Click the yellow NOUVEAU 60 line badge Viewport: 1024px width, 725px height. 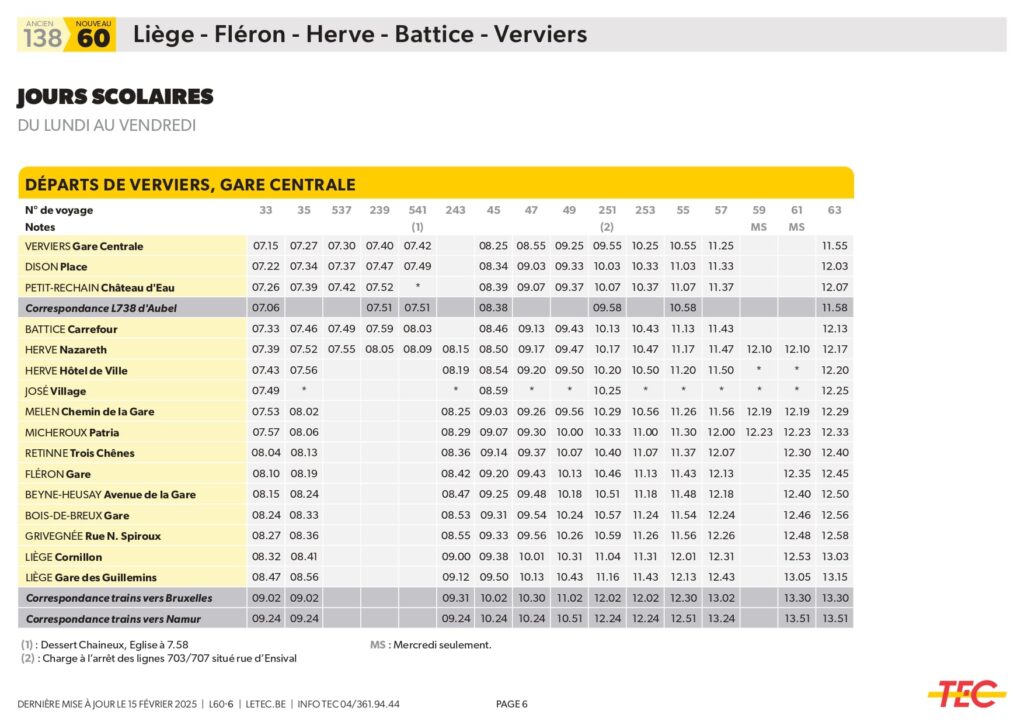(x=93, y=35)
